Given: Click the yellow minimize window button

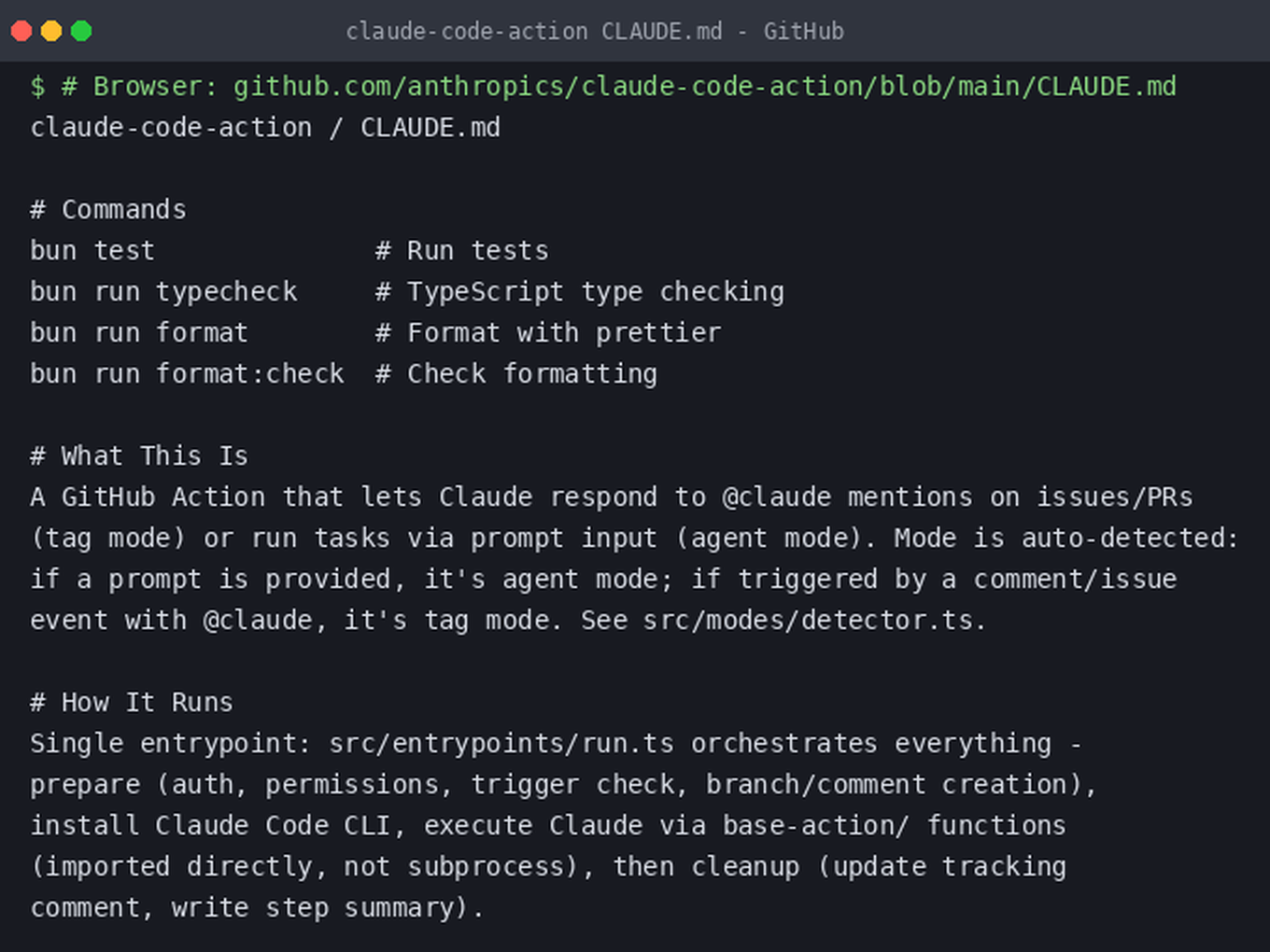Looking at the screenshot, I should [x=51, y=31].
